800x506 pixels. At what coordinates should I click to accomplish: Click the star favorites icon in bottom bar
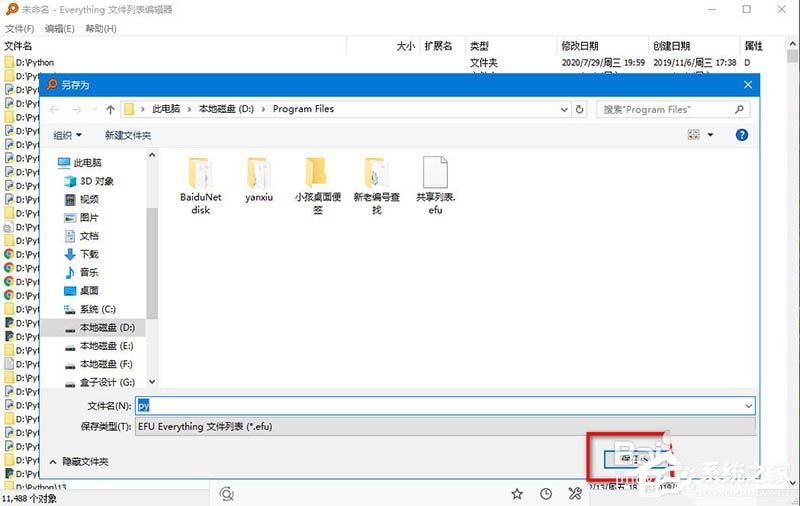(x=517, y=494)
